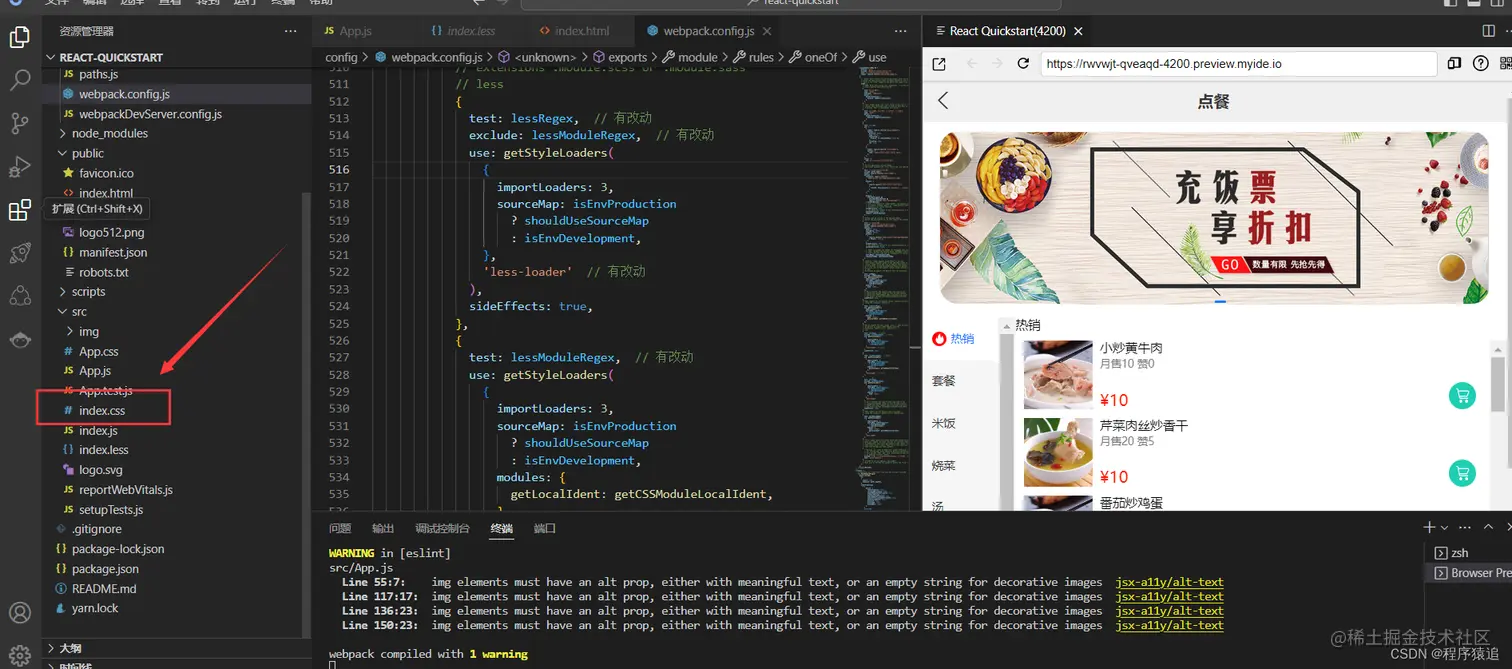Viewport: 1512px width, 669px height.
Task: Select the 烧菜 category in menu
Action: [x=961, y=466]
